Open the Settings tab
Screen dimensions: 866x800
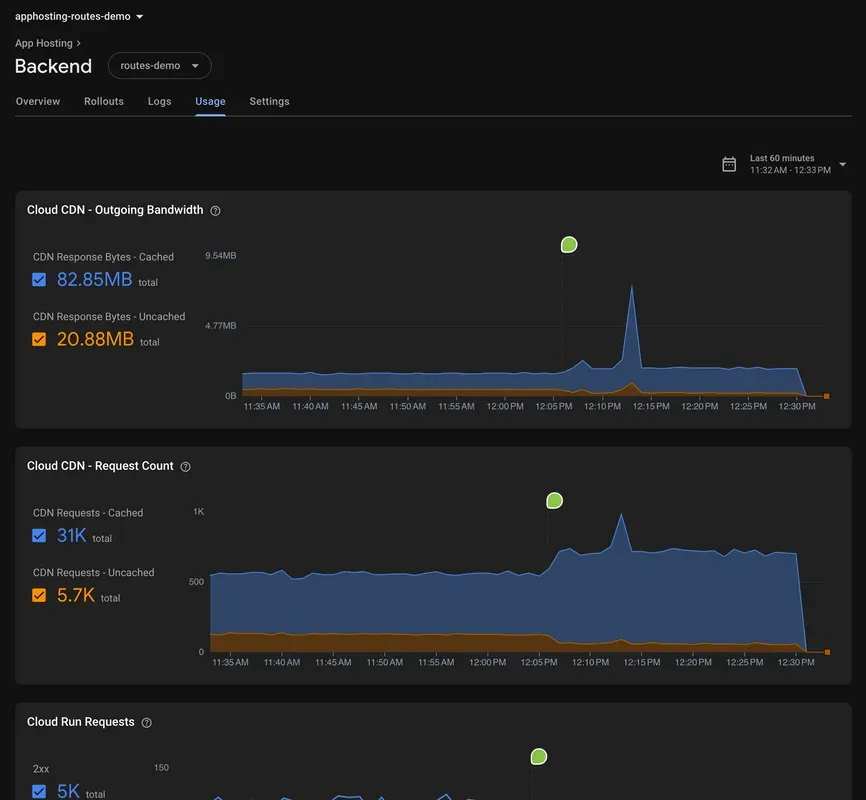pyautogui.click(x=270, y=101)
